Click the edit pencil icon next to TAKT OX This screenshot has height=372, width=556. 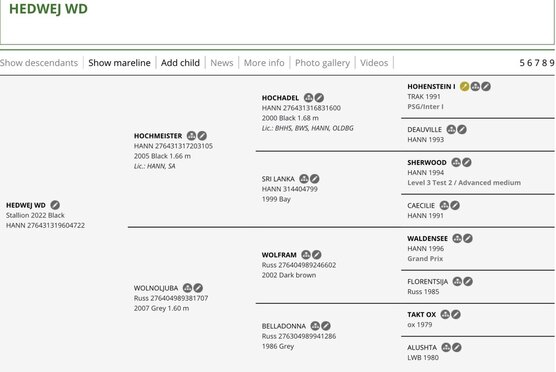point(456,314)
